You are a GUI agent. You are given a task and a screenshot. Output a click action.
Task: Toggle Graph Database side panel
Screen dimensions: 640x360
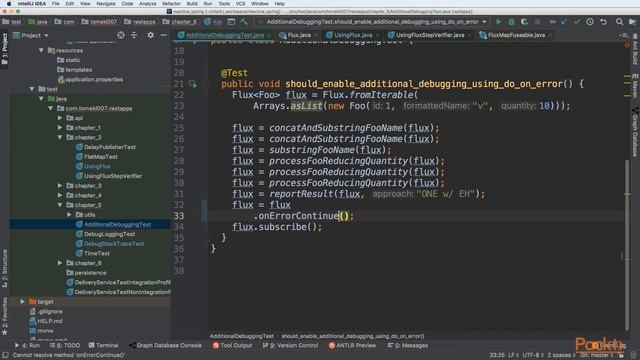click(635, 132)
